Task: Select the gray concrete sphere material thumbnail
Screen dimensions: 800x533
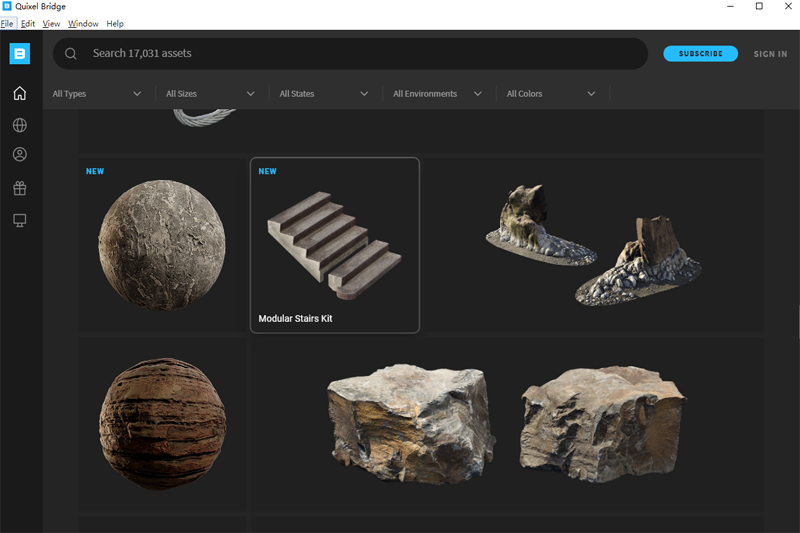Action: (162, 245)
